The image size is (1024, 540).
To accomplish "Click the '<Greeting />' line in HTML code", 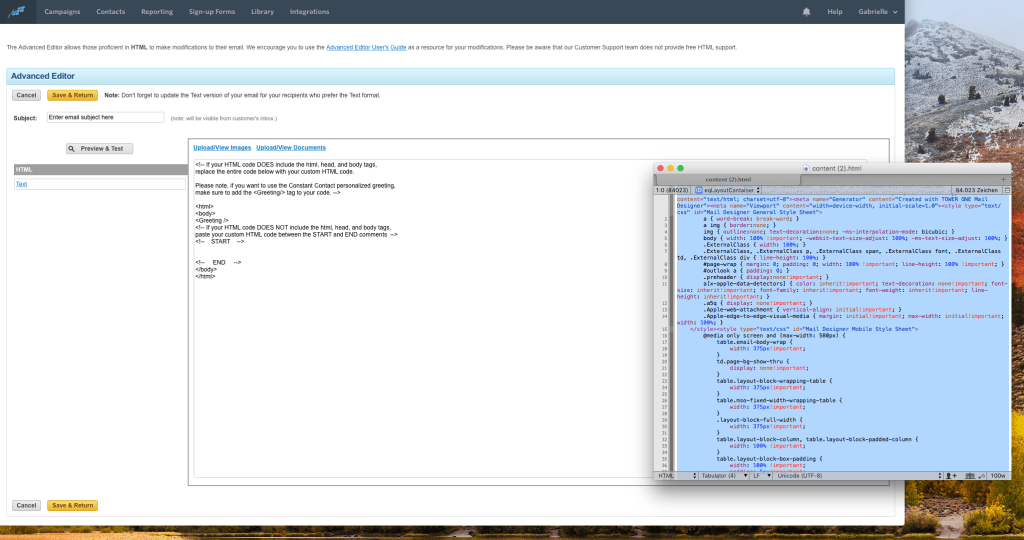I will click(212, 221).
